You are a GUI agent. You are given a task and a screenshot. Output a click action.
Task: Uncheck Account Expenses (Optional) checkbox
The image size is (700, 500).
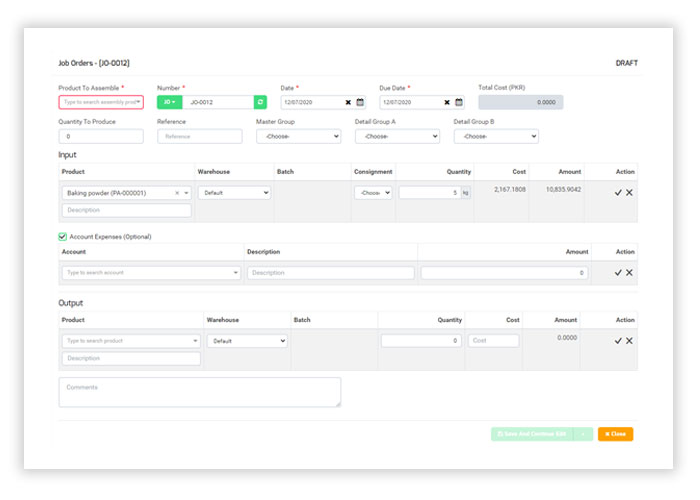click(63, 237)
